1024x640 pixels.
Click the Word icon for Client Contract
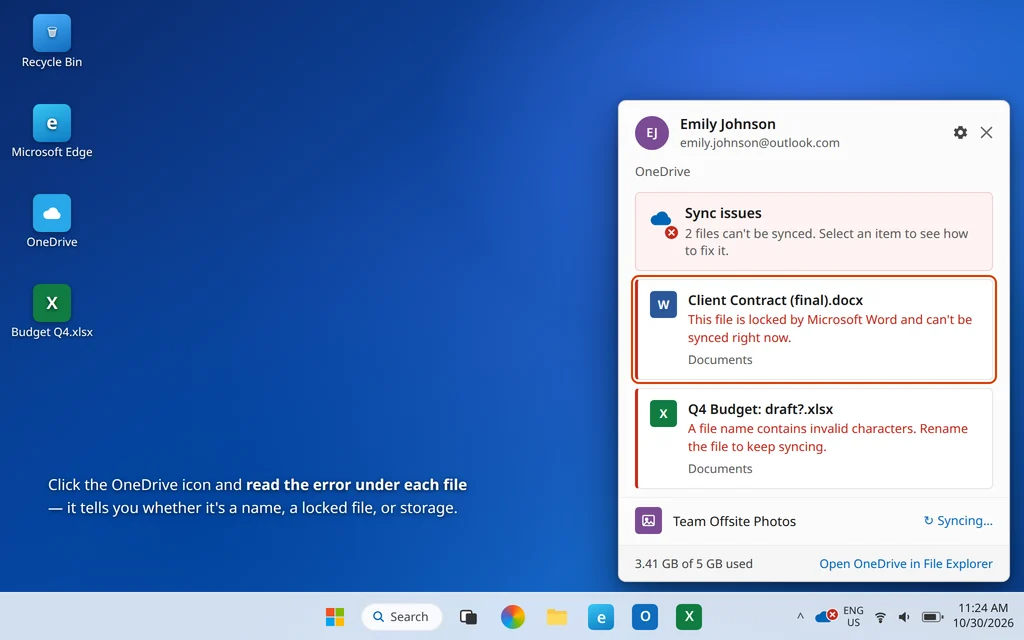pyautogui.click(x=663, y=304)
